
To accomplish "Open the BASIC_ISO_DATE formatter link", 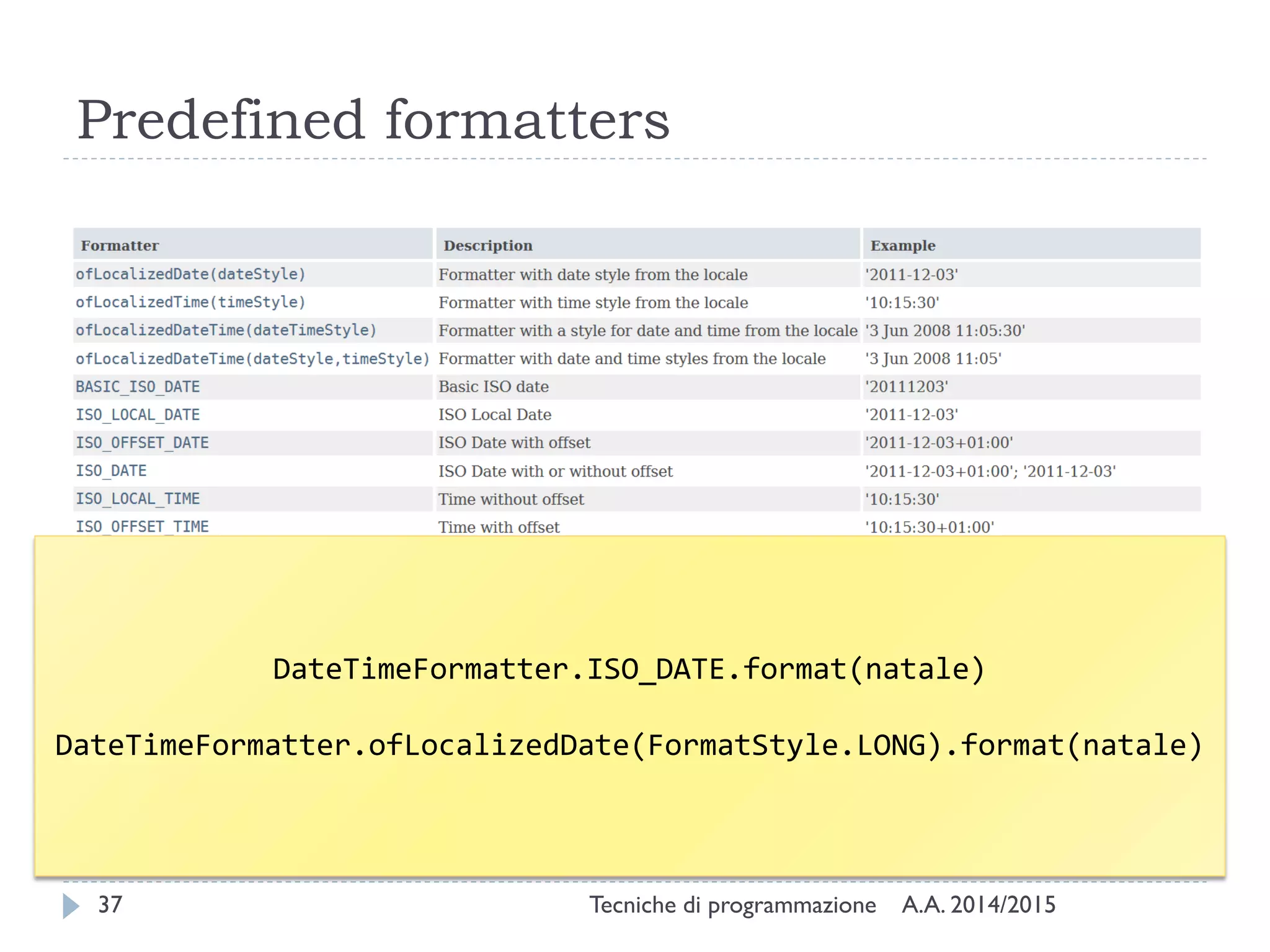I will tap(138, 387).
